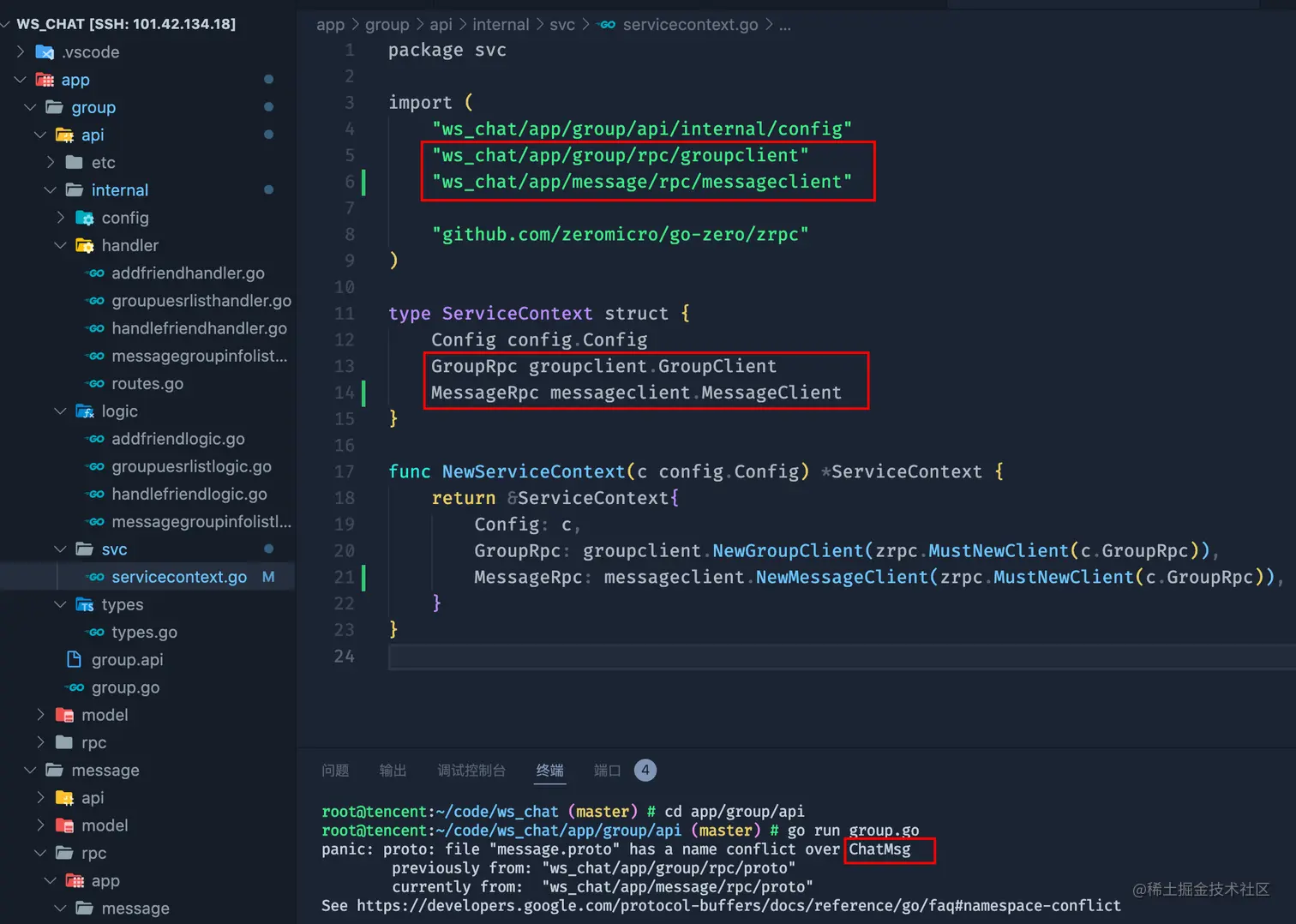Open the 端口 panel tab
The image size is (1296, 924).
tap(607, 771)
